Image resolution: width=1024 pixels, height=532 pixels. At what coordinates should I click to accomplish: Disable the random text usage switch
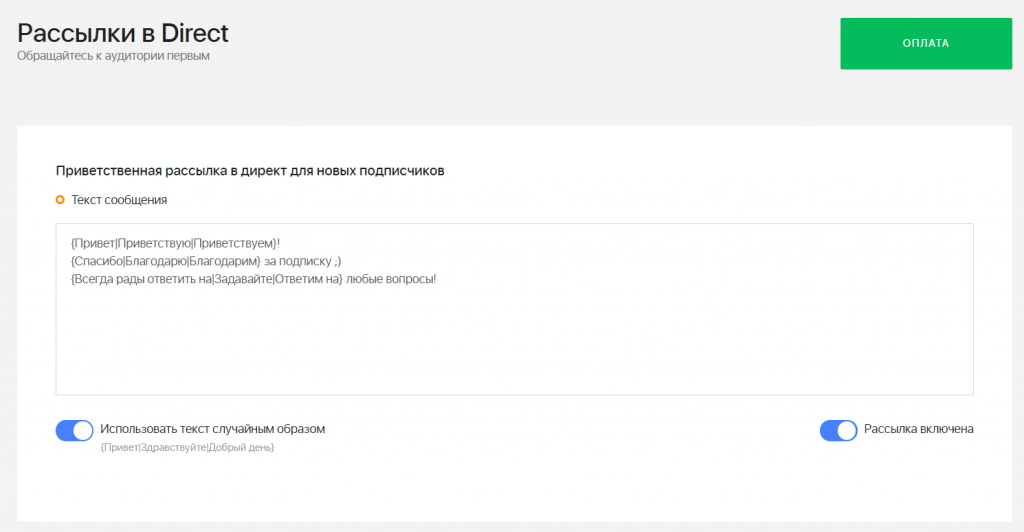(x=74, y=430)
